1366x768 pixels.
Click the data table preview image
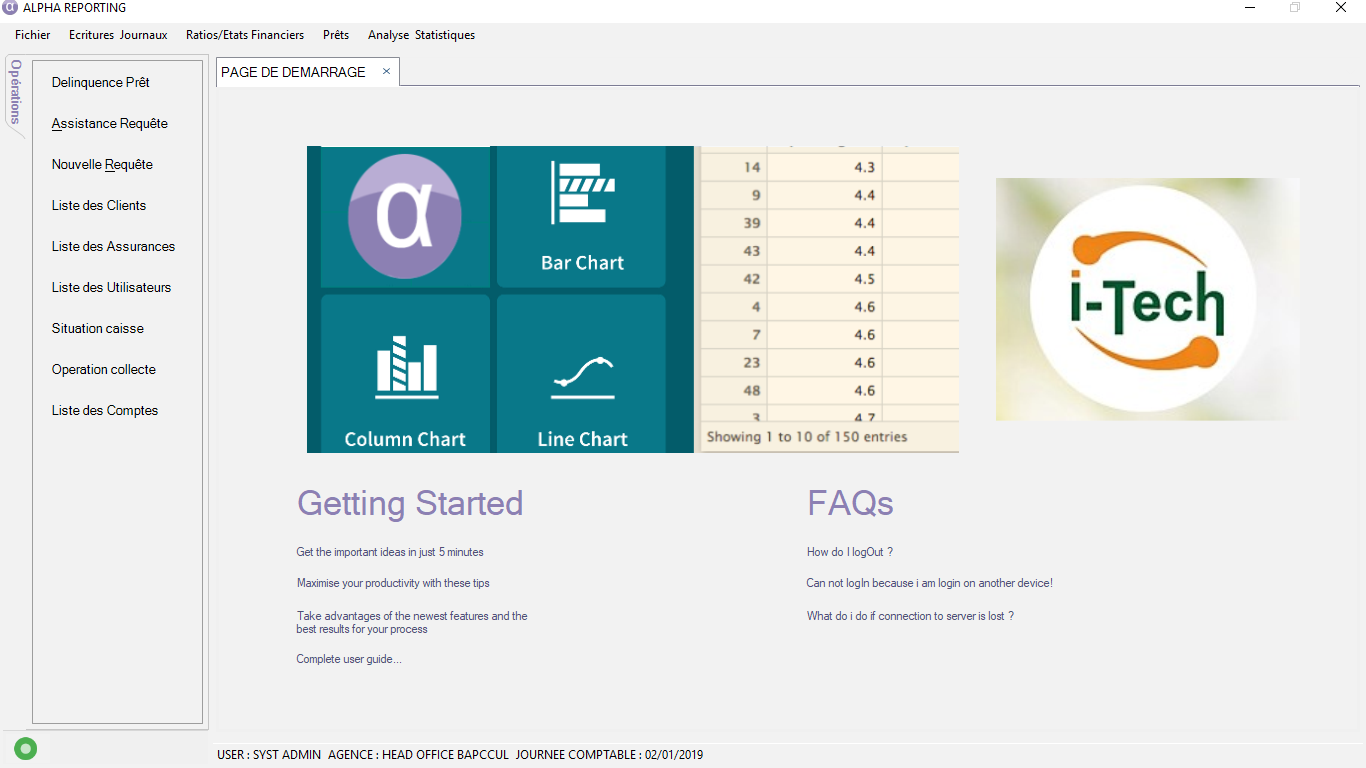(x=828, y=299)
